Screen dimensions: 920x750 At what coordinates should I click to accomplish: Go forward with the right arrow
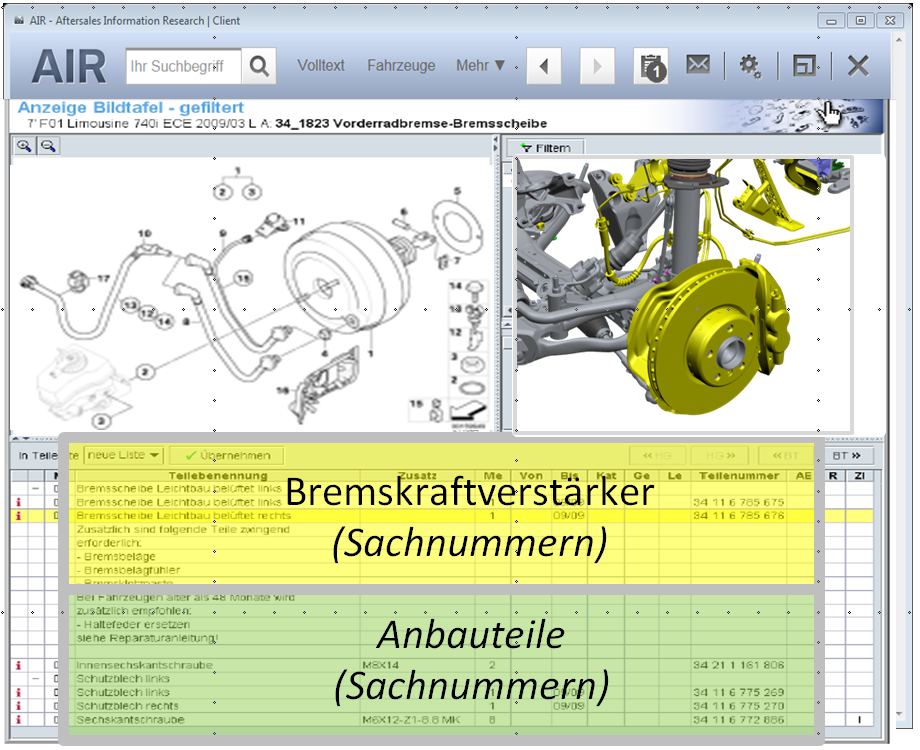tap(597, 66)
